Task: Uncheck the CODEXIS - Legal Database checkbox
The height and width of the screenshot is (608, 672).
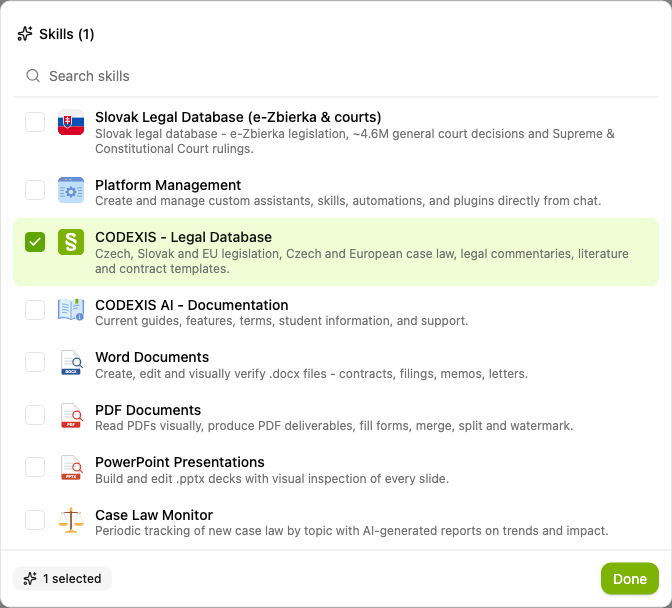Action: pos(35,242)
